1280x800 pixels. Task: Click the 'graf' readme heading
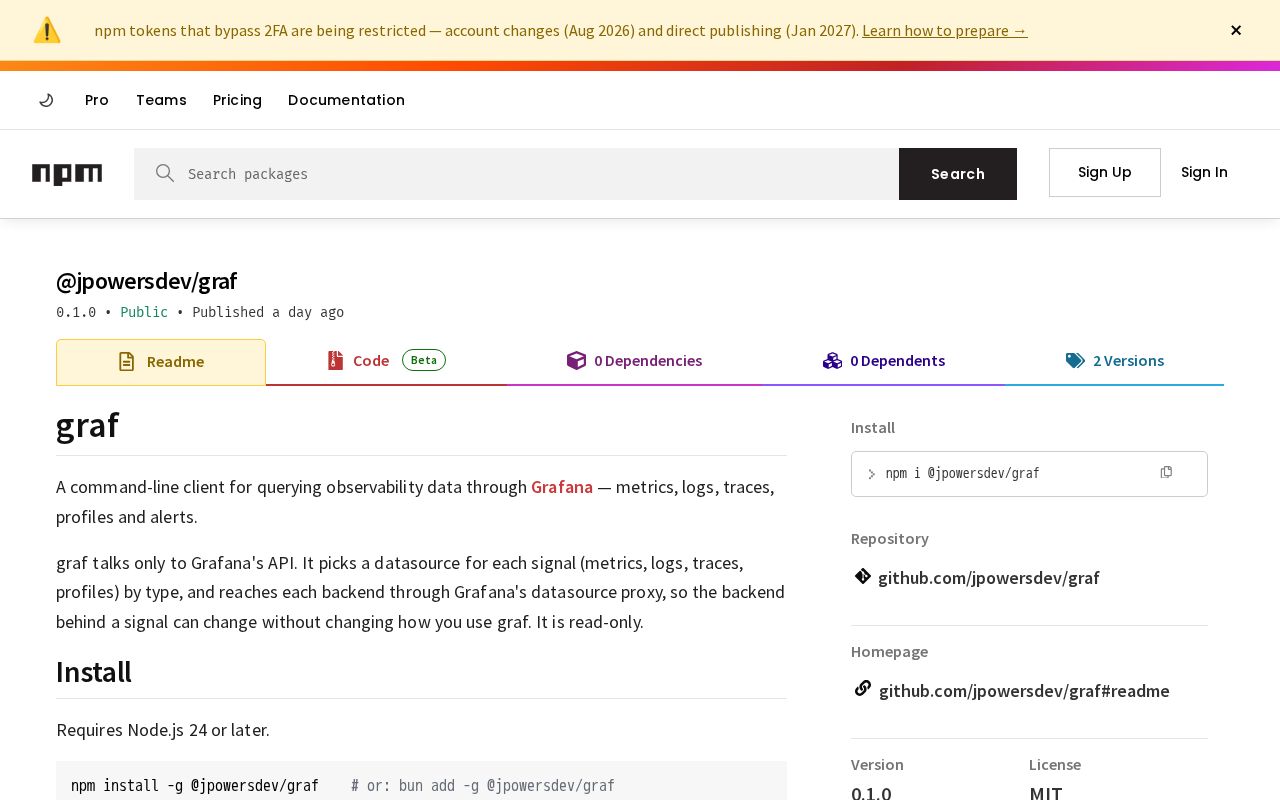pos(87,425)
